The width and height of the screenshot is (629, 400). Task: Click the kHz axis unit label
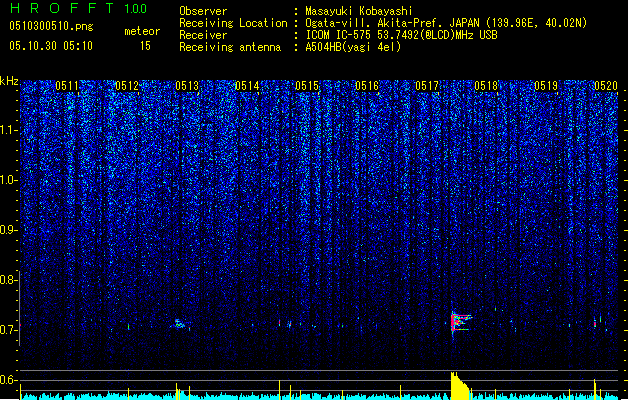[9, 81]
